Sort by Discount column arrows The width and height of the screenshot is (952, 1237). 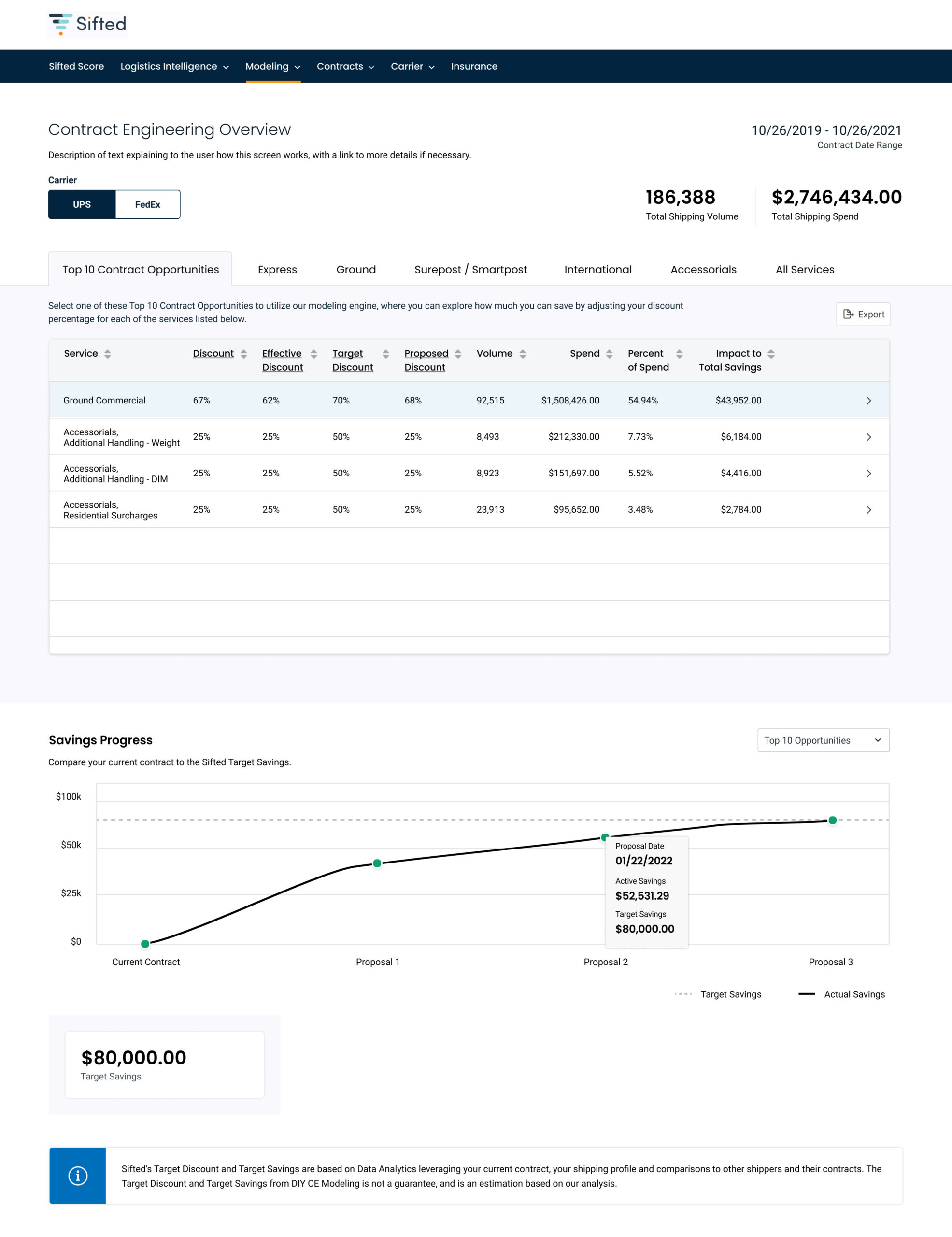[x=243, y=354]
